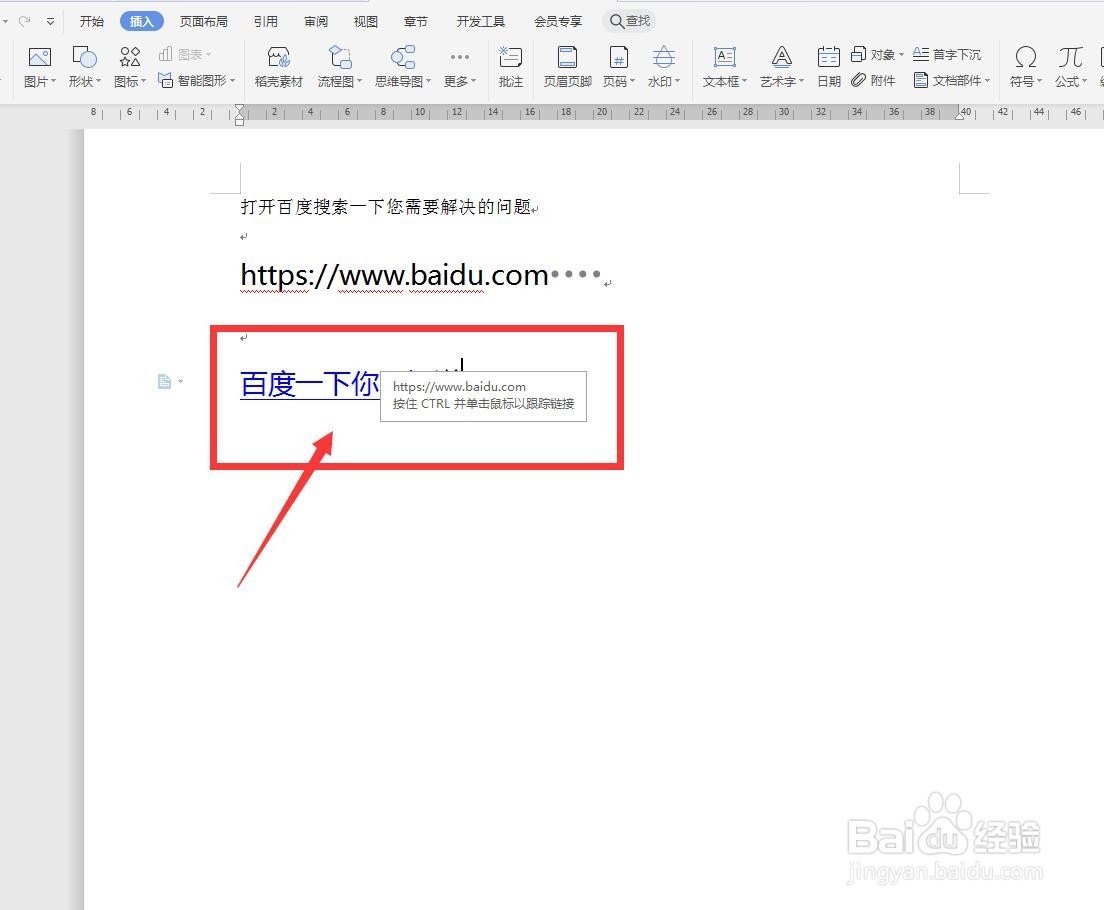Expand the 形状 dropdown arrow

(x=99, y=82)
